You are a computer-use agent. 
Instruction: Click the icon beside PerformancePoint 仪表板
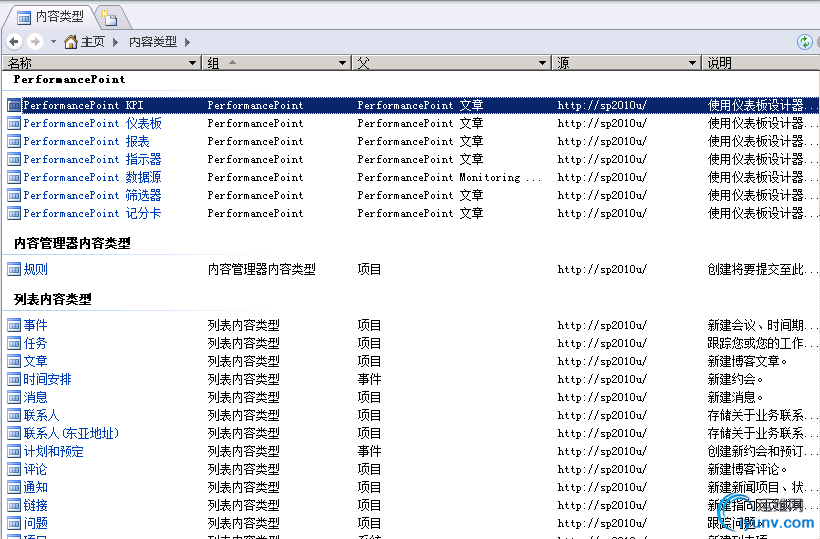click(14, 123)
